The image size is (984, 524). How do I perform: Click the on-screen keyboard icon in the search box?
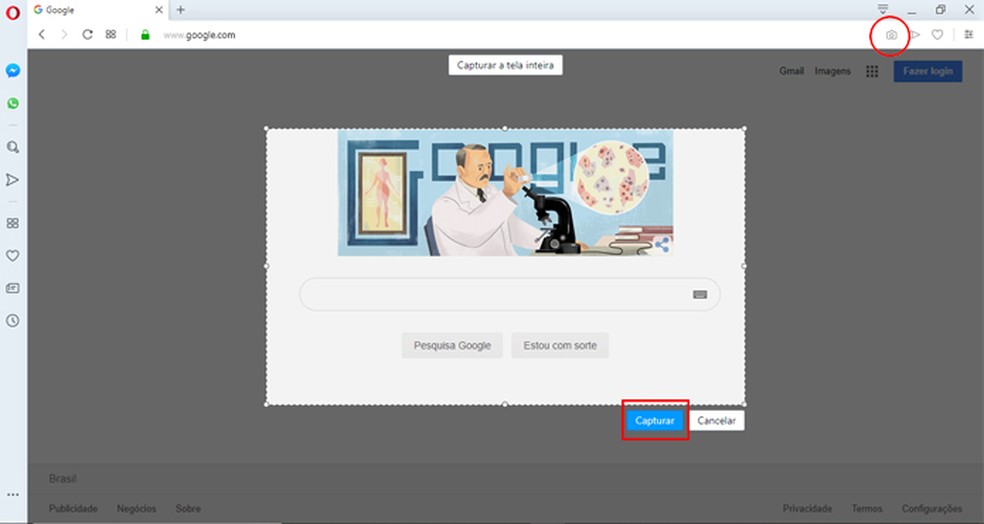pyautogui.click(x=700, y=294)
